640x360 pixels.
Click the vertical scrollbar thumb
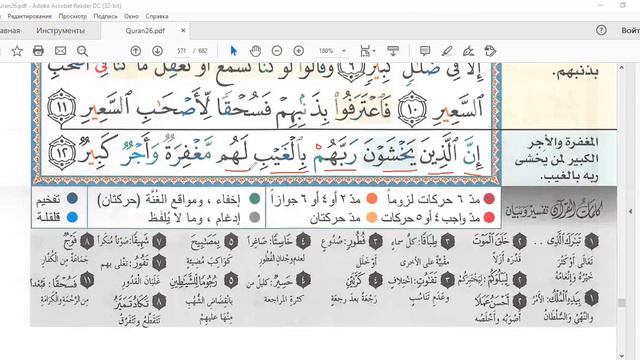tap(622, 303)
